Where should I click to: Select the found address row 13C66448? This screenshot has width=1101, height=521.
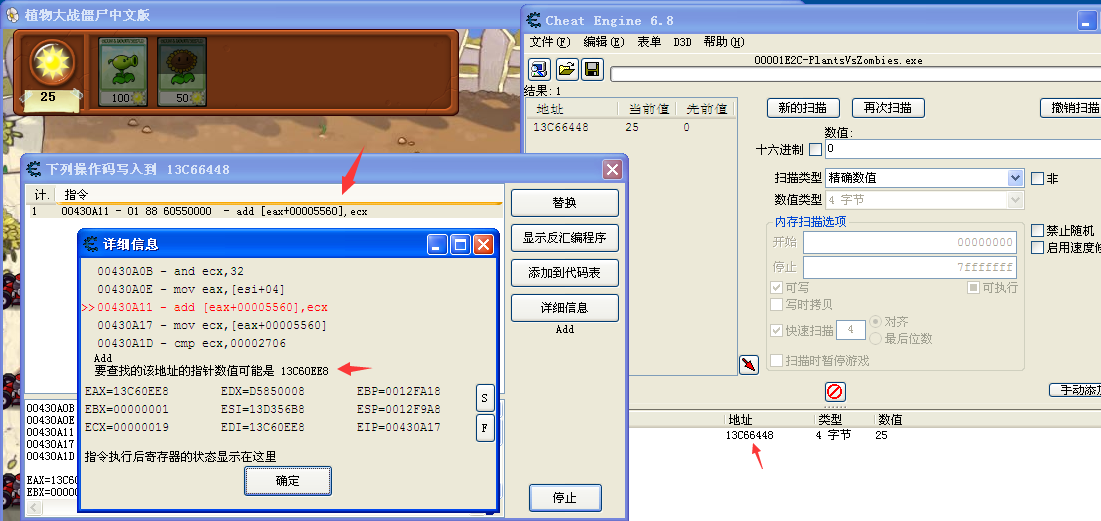pos(631,127)
